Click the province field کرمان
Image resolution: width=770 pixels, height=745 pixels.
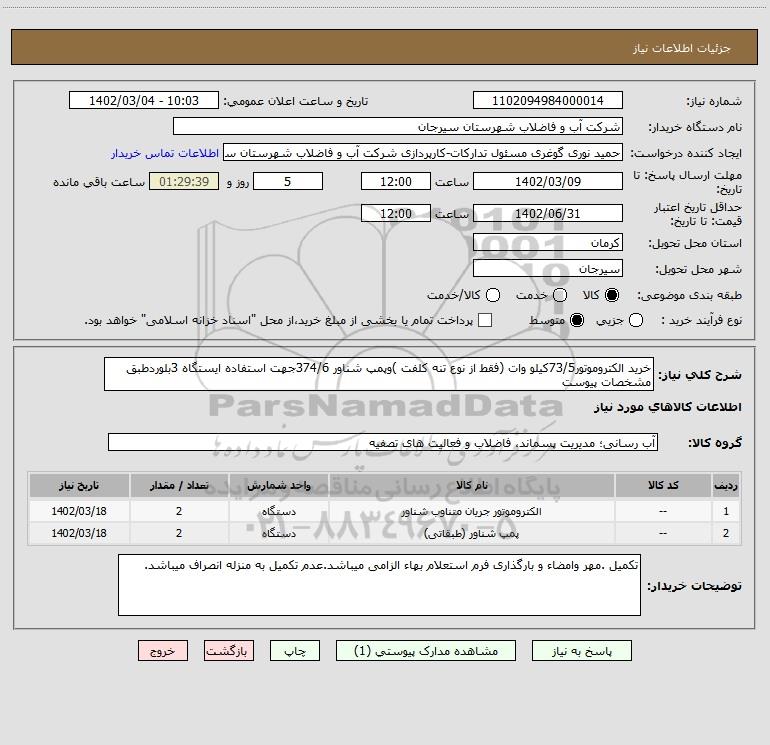(548, 242)
